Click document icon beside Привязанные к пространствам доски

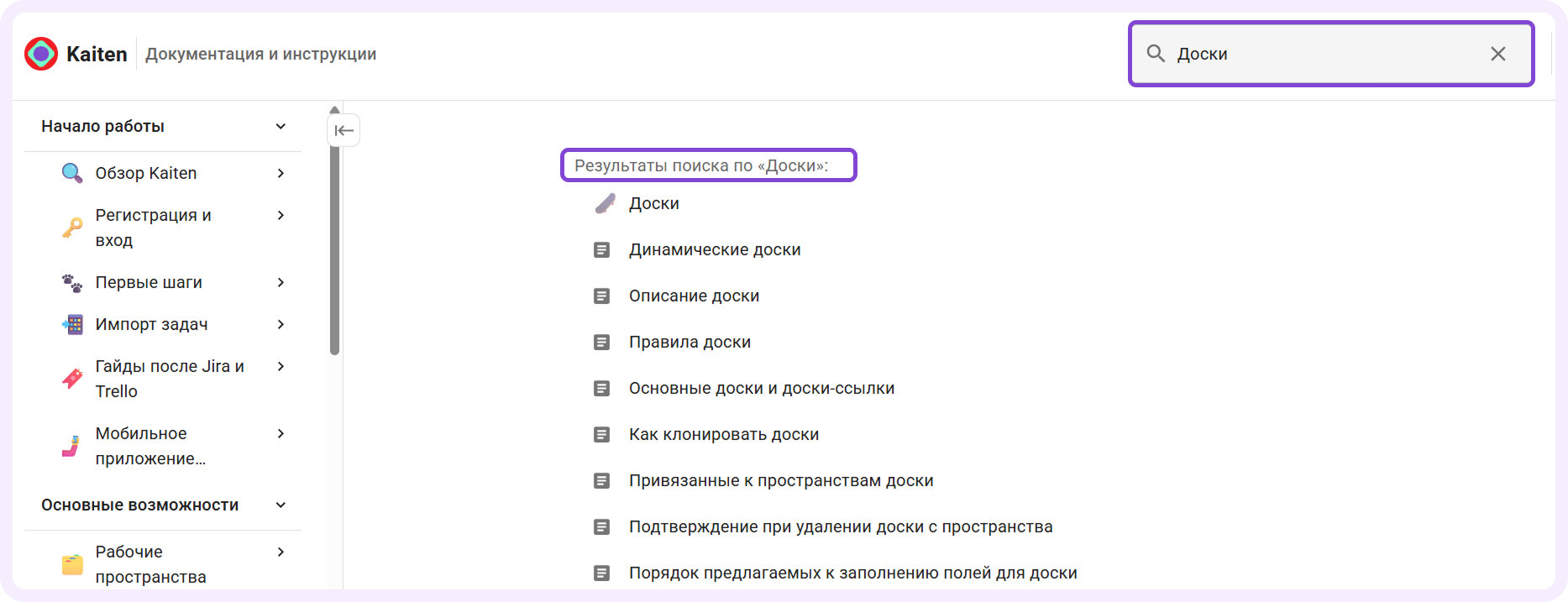[601, 480]
